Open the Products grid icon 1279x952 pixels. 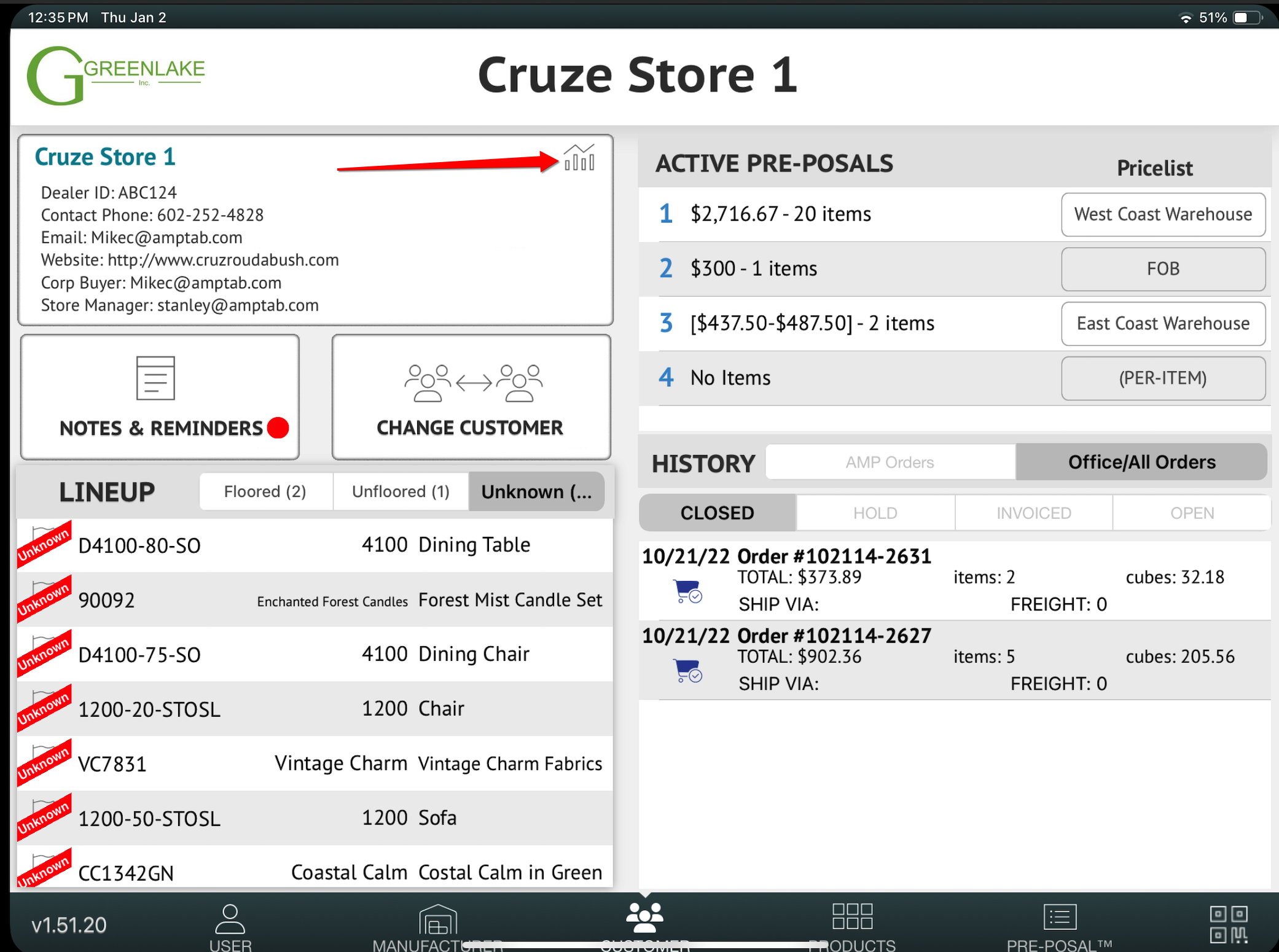tap(851, 917)
